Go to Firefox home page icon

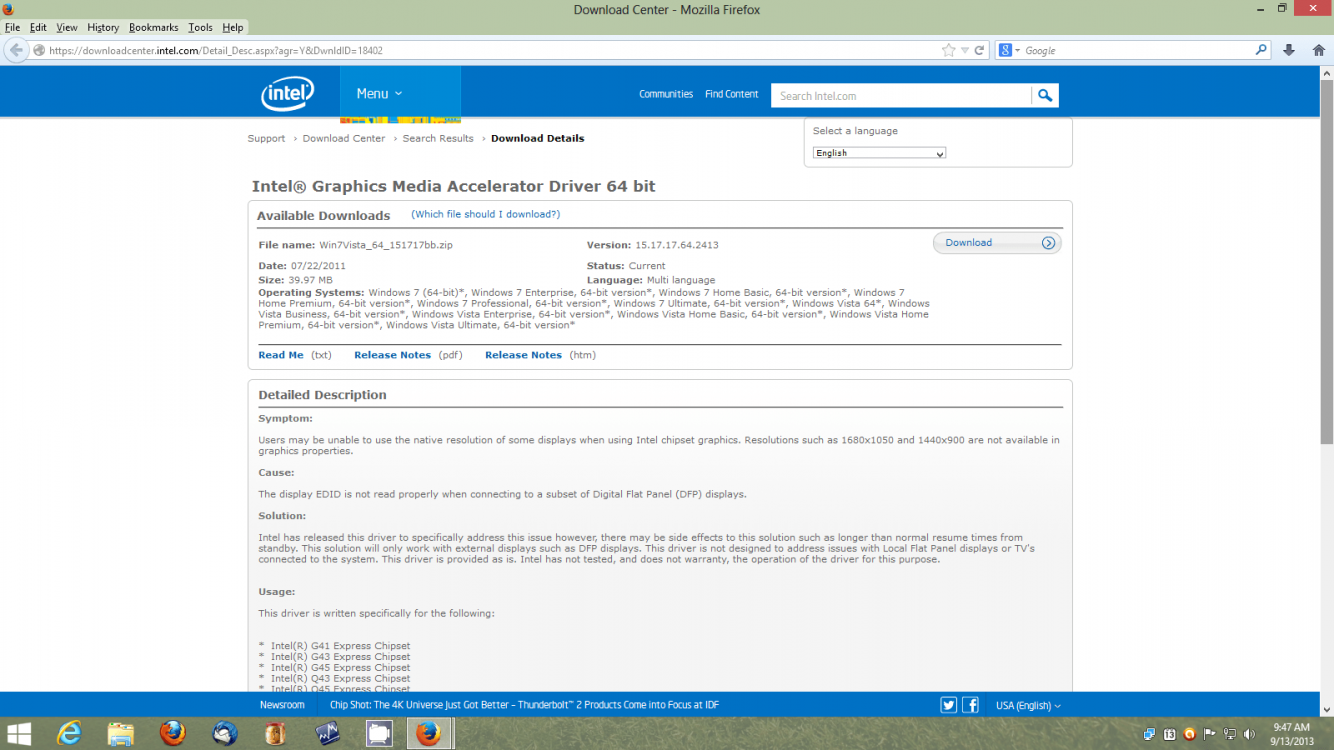[x=1318, y=50]
